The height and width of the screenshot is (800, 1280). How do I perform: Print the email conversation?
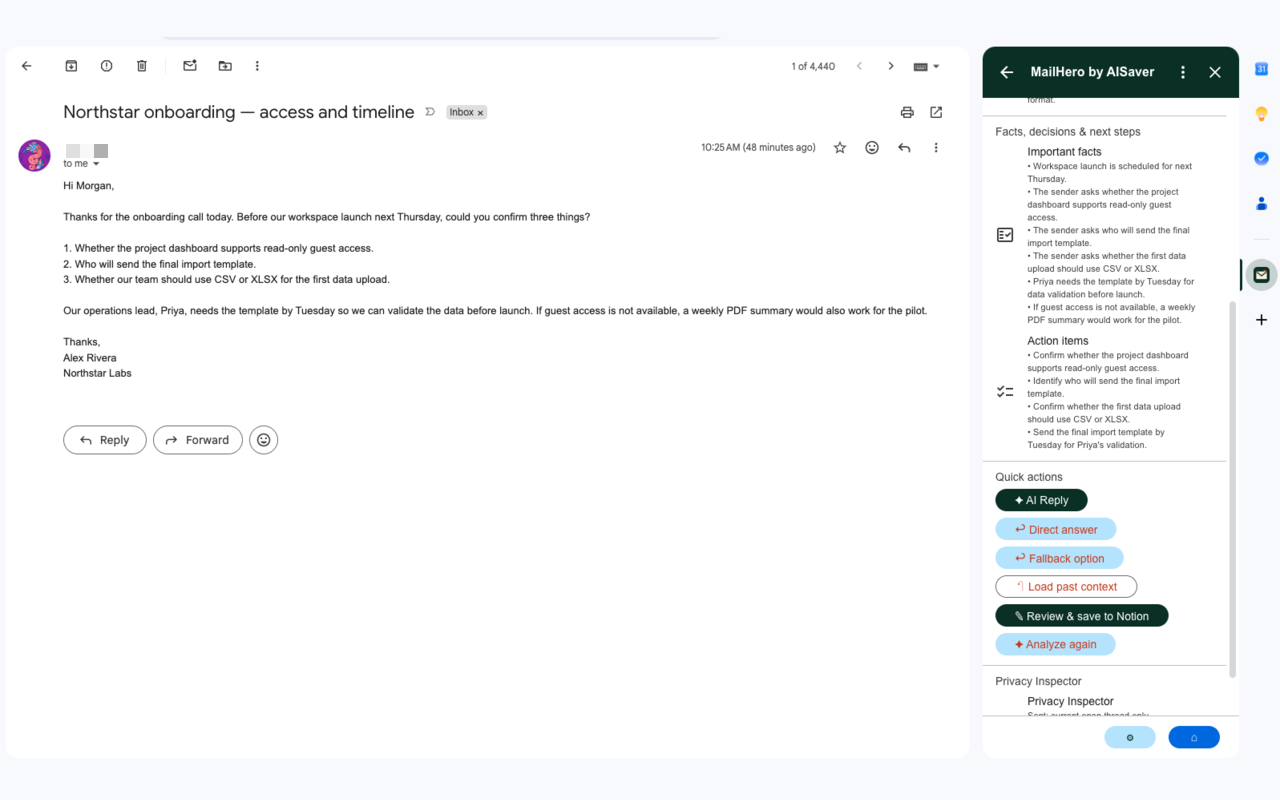(x=907, y=112)
